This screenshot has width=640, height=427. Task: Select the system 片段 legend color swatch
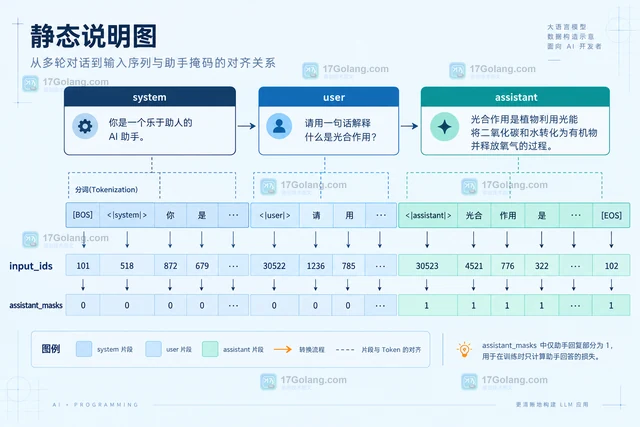84,349
